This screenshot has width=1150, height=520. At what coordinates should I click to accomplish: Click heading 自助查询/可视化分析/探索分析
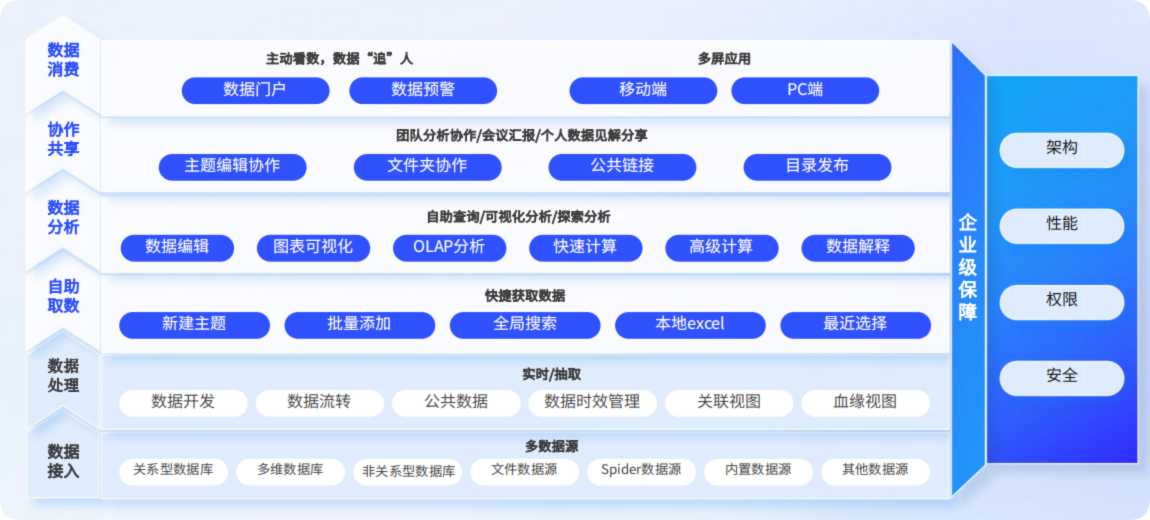519,217
